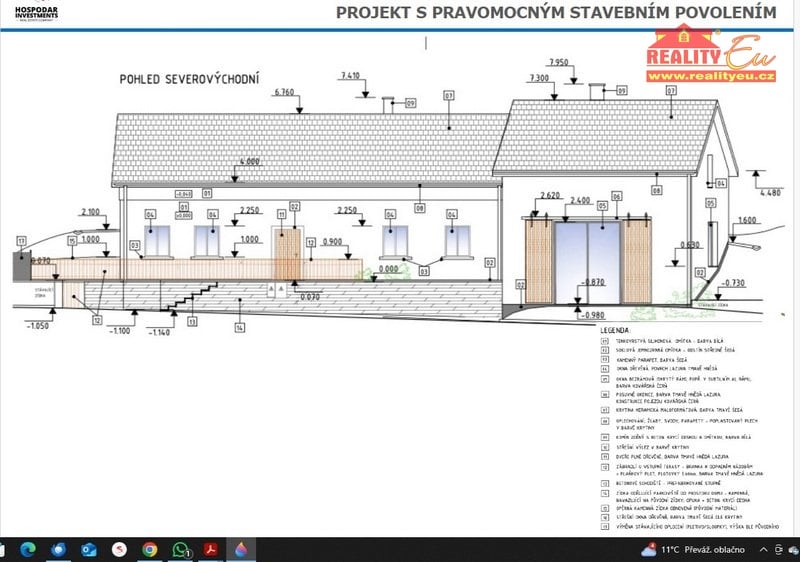The image size is (800, 562).
Task: Click the elevation label '7.410'
Action: (351, 75)
